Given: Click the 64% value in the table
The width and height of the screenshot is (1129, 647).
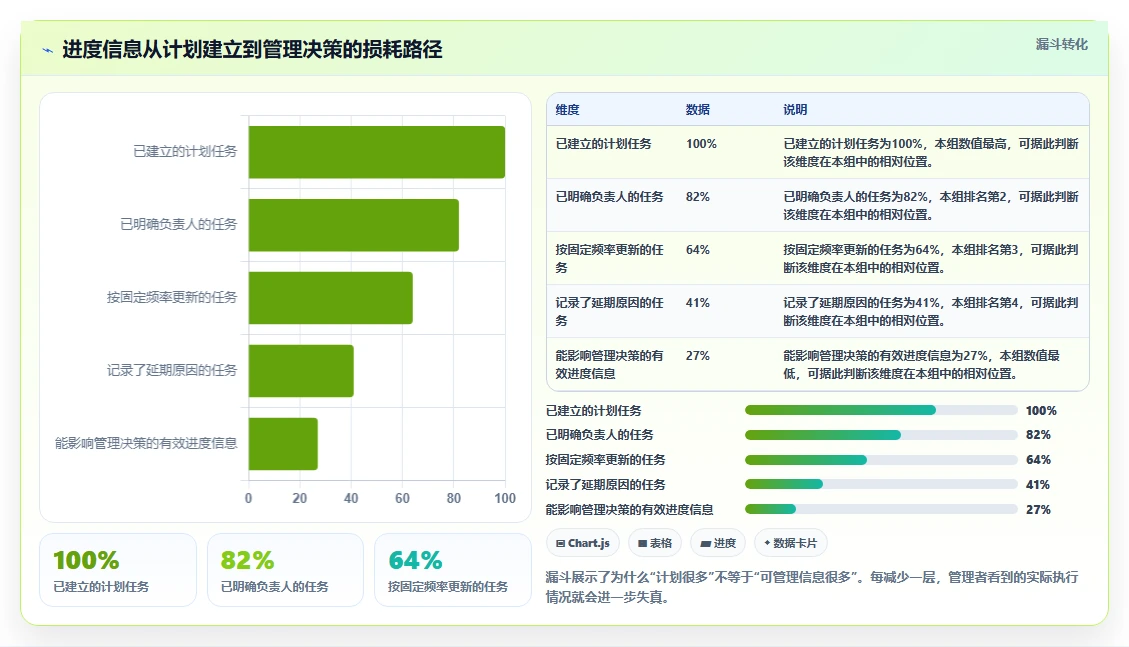Looking at the screenshot, I should [698, 250].
